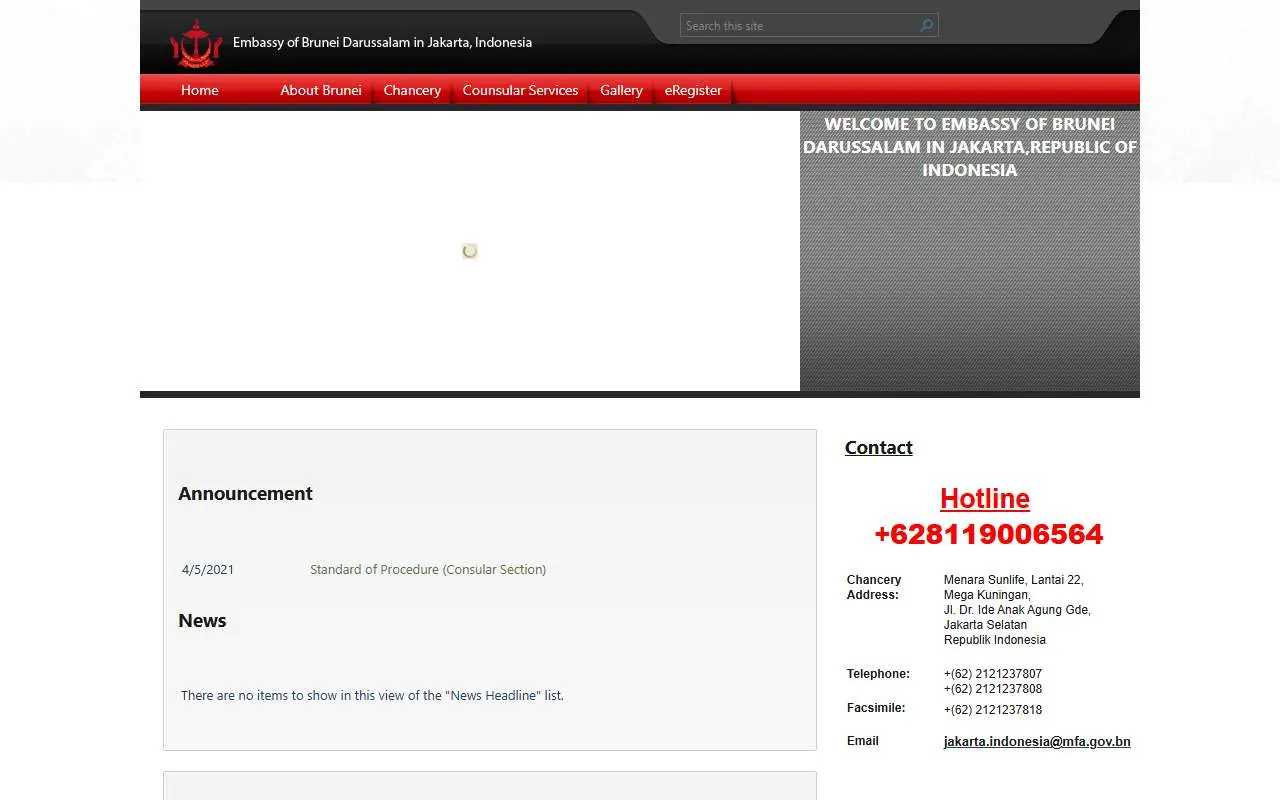Click telephone number +(62) 2121237808
Image resolution: width=1280 pixels, height=800 pixels.
click(x=993, y=689)
